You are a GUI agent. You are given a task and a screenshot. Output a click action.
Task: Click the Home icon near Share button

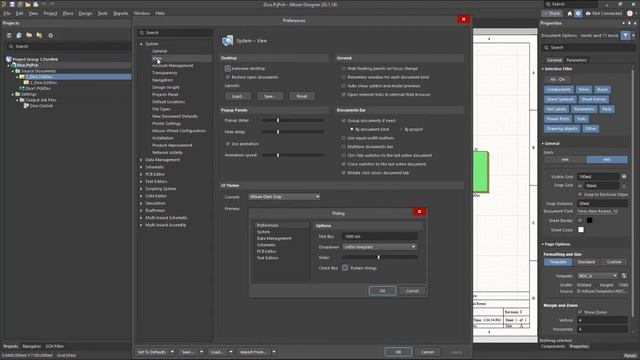pyautogui.click(x=570, y=13)
